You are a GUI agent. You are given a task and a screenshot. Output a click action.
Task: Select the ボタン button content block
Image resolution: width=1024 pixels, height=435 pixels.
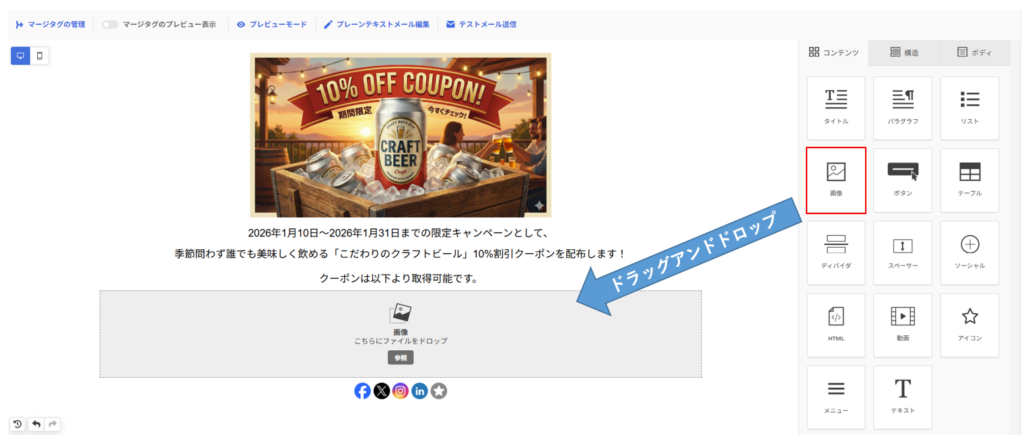pos(903,180)
